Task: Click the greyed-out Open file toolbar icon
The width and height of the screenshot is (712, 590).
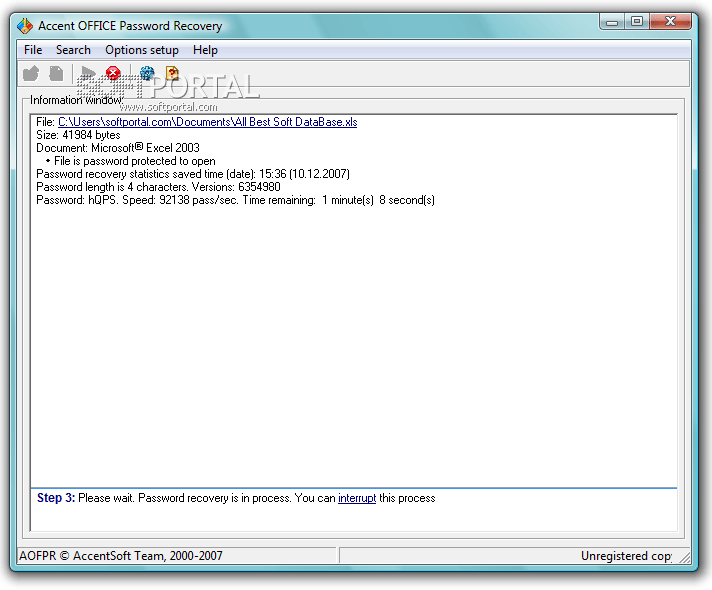Action: 31,74
